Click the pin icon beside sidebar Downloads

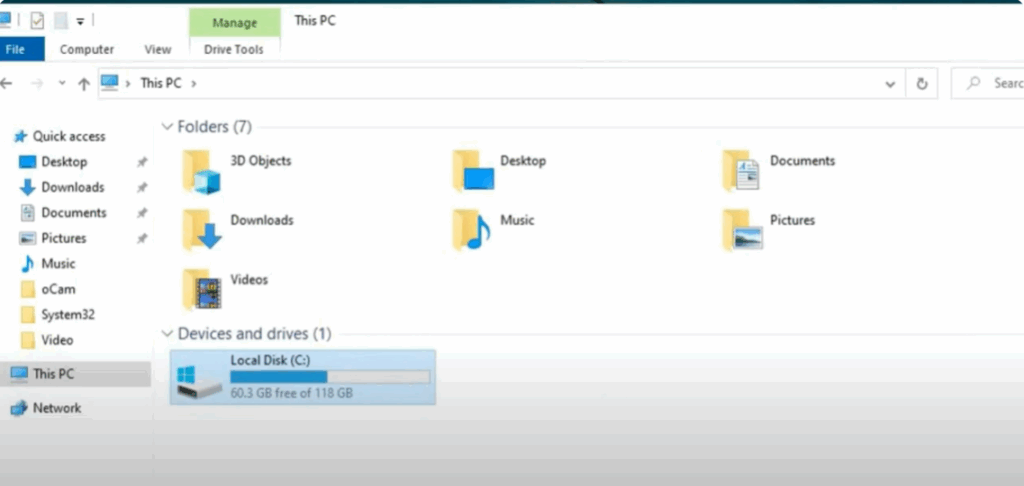[142, 187]
